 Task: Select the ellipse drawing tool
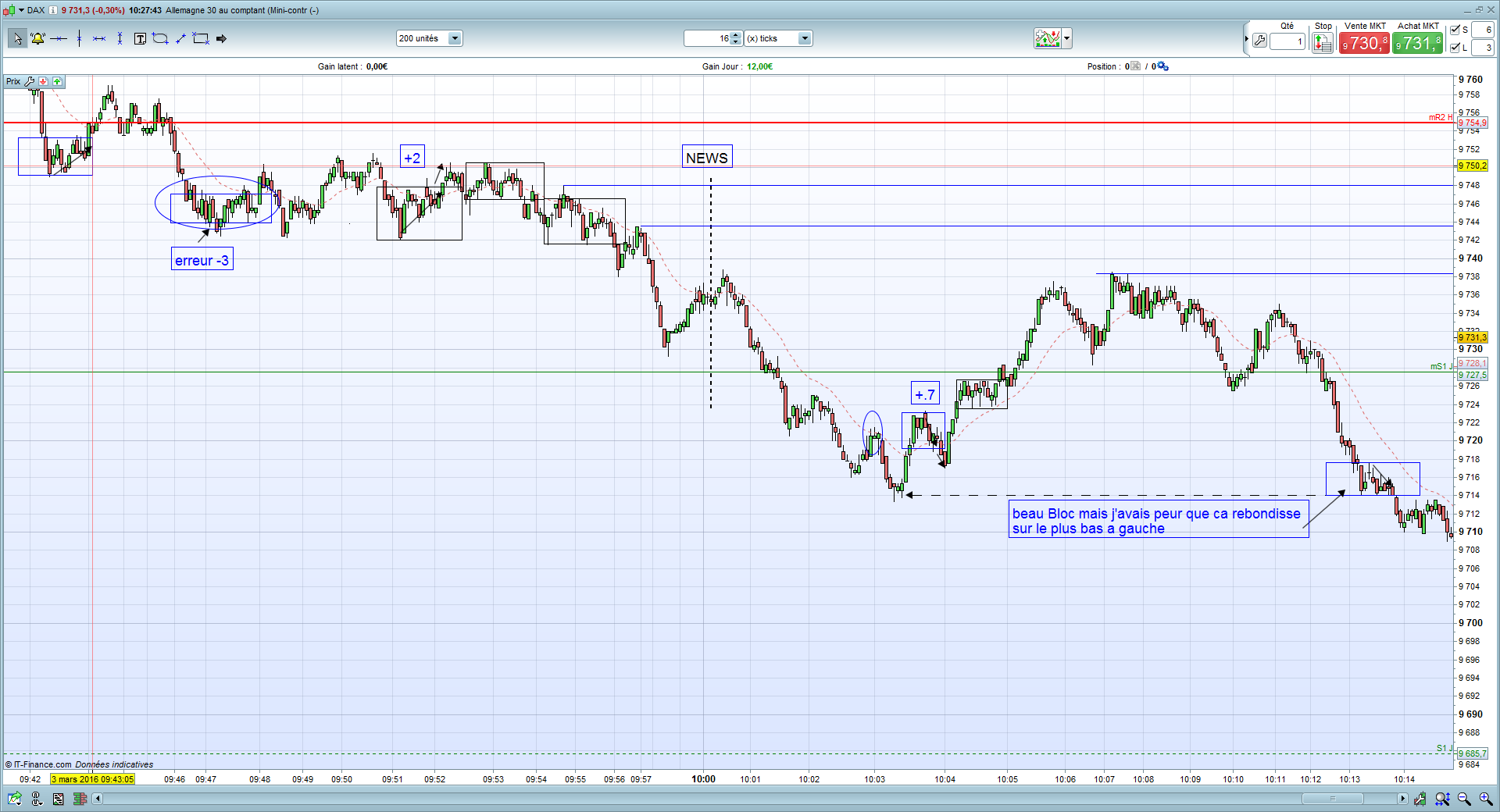(x=160, y=38)
